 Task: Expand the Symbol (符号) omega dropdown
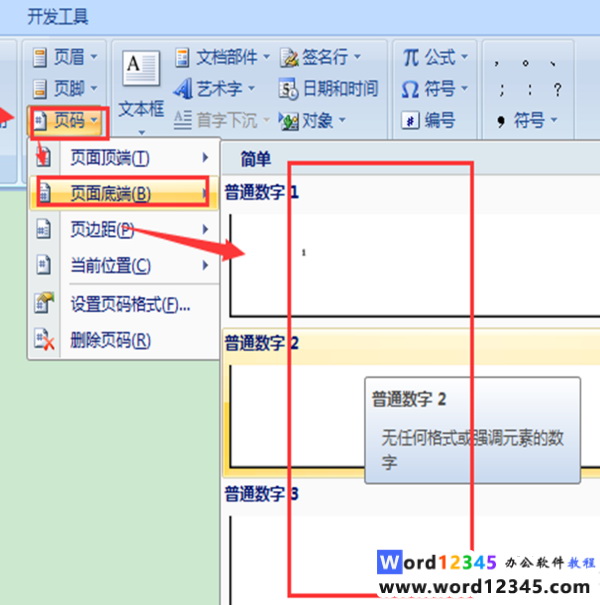pos(435,89)
